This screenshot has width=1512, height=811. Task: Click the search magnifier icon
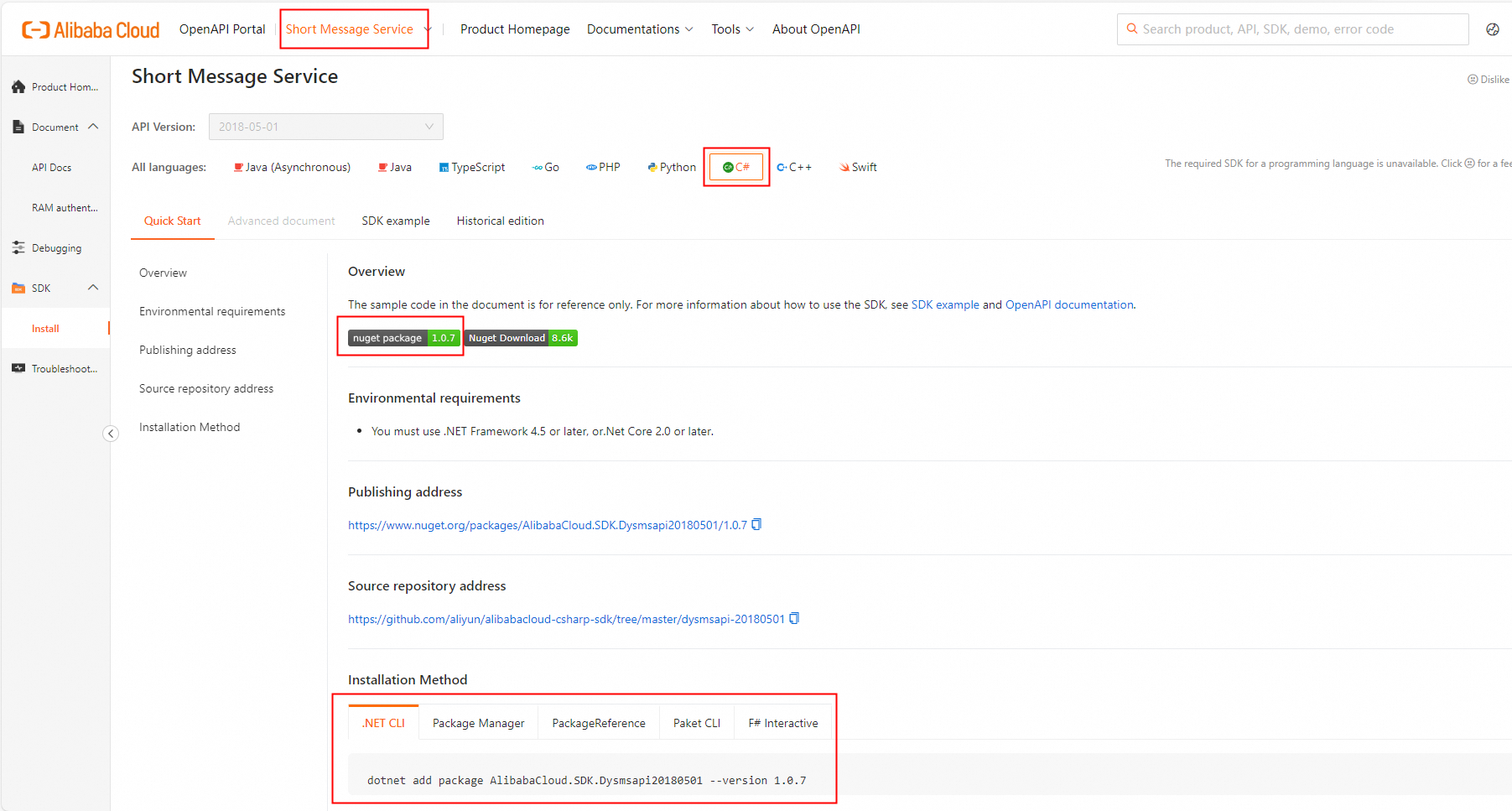[1132, 29]
